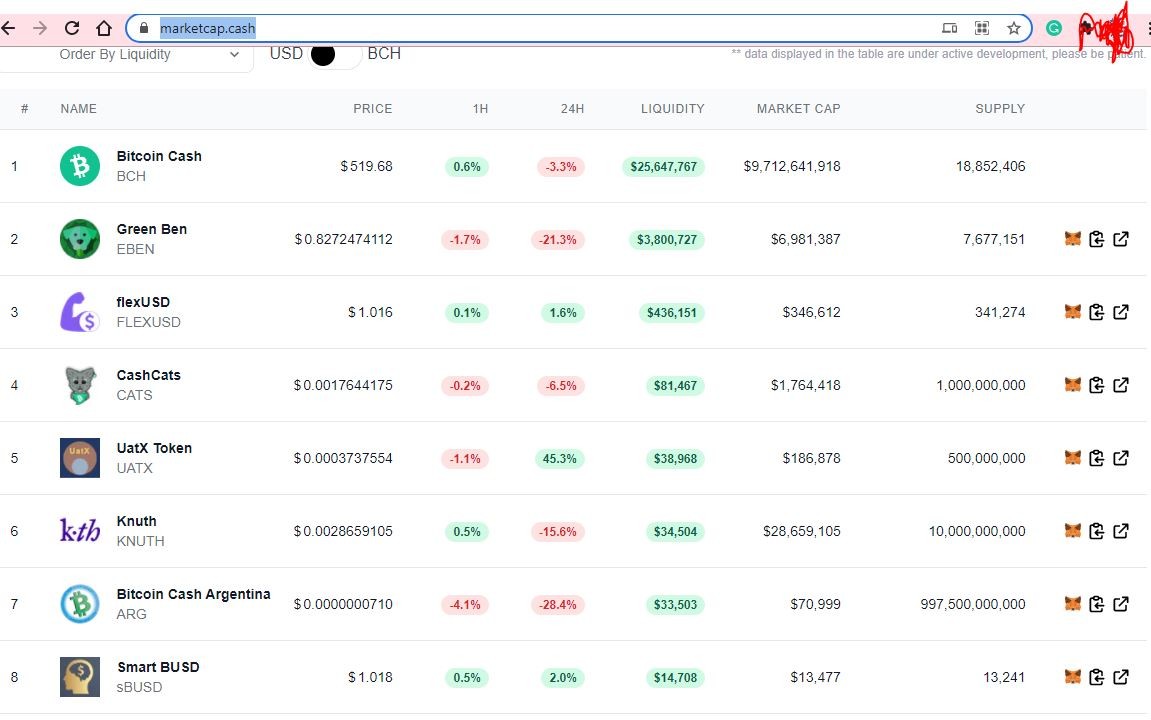Click Bitcoin Cash 24H -3.3% badge
Image resolution: width=1151 pixels, height=720 pixels.
click(x=561, y=167)
